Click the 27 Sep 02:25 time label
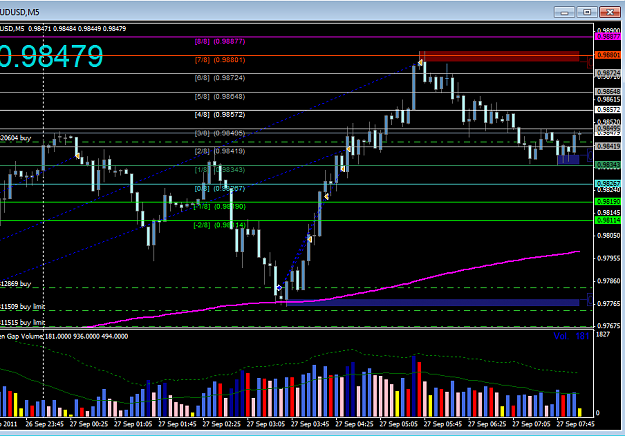 221,424
